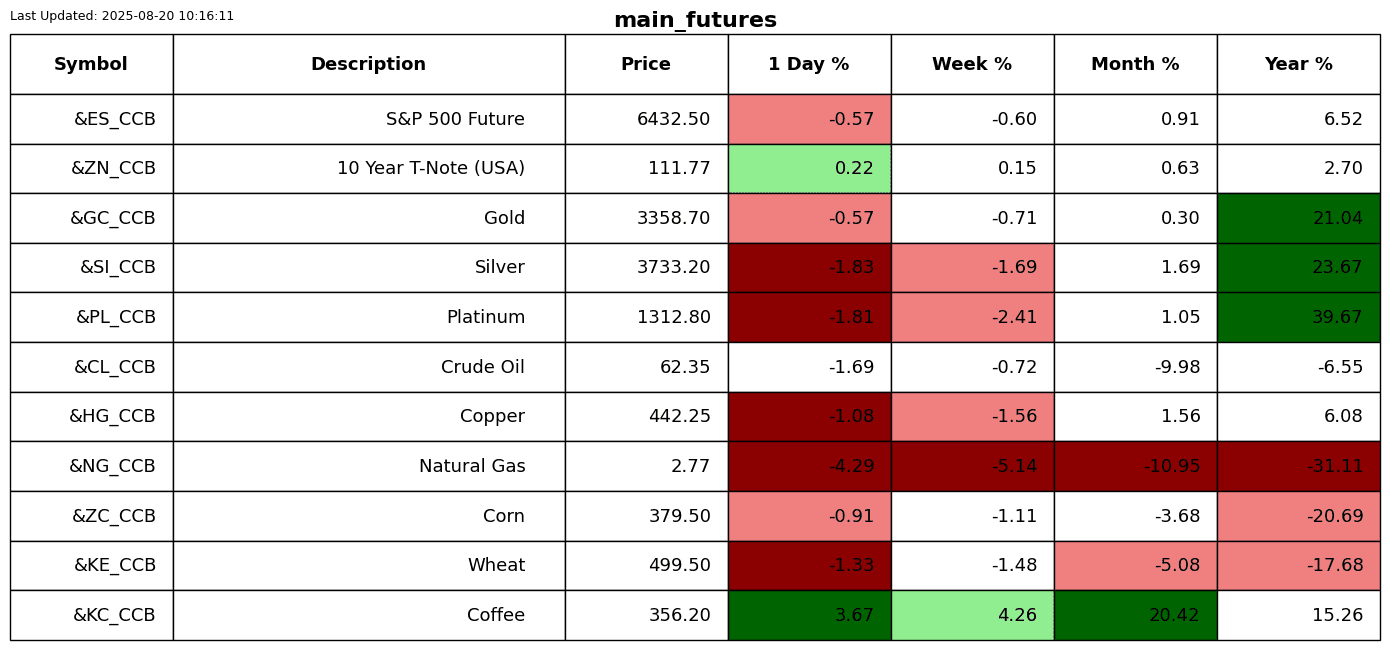Screen dimensions: 1390x650
Task: Select the &KC_CCB symbol cell
Action: pos(91,615)
